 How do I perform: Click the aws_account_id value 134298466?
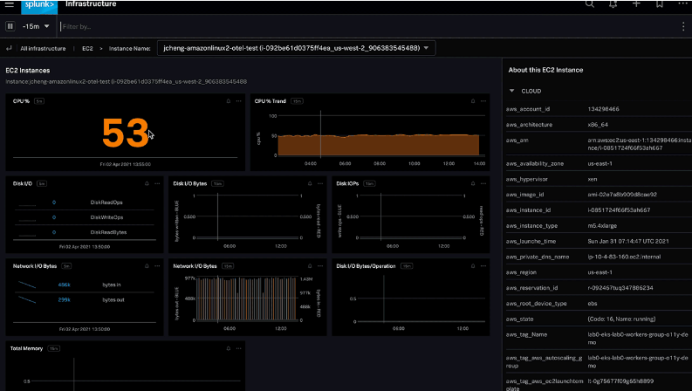(603, 109)
